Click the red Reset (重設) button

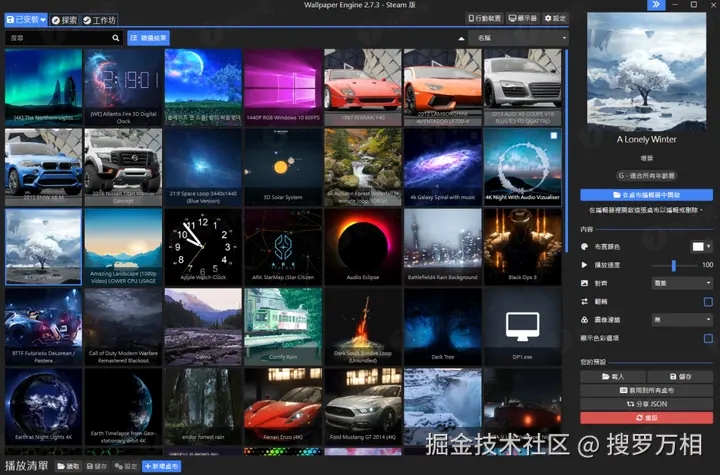point(647,418)
